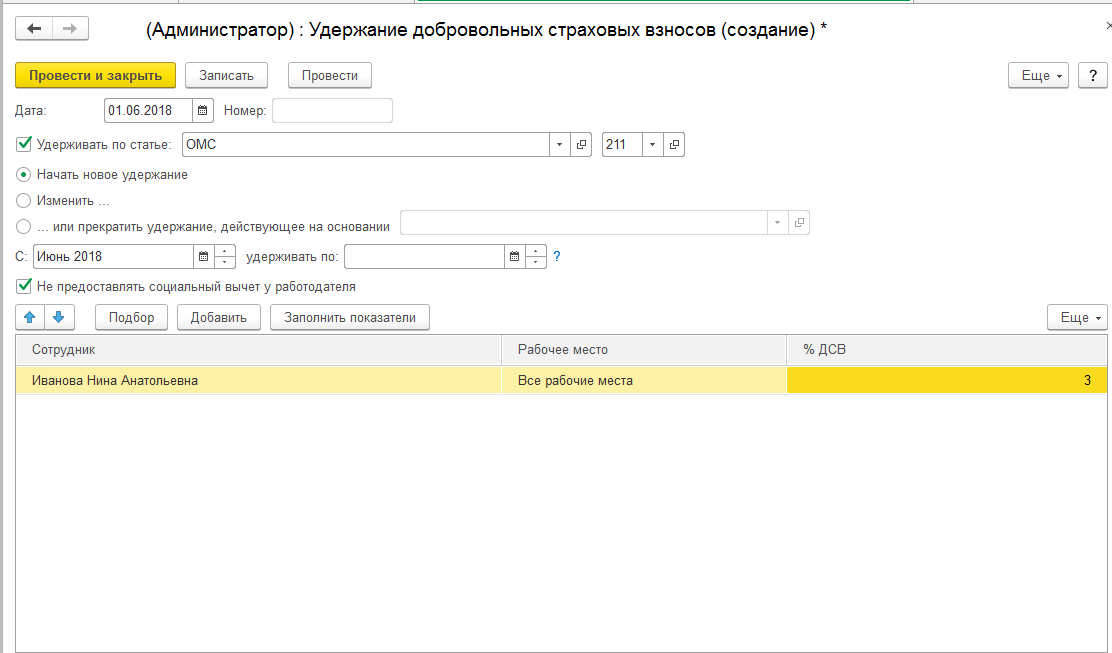Image resolution: width=1112 pixels, height=653 pixels.
Task: Move row up with the blue arrow
Action: point(30,317)
